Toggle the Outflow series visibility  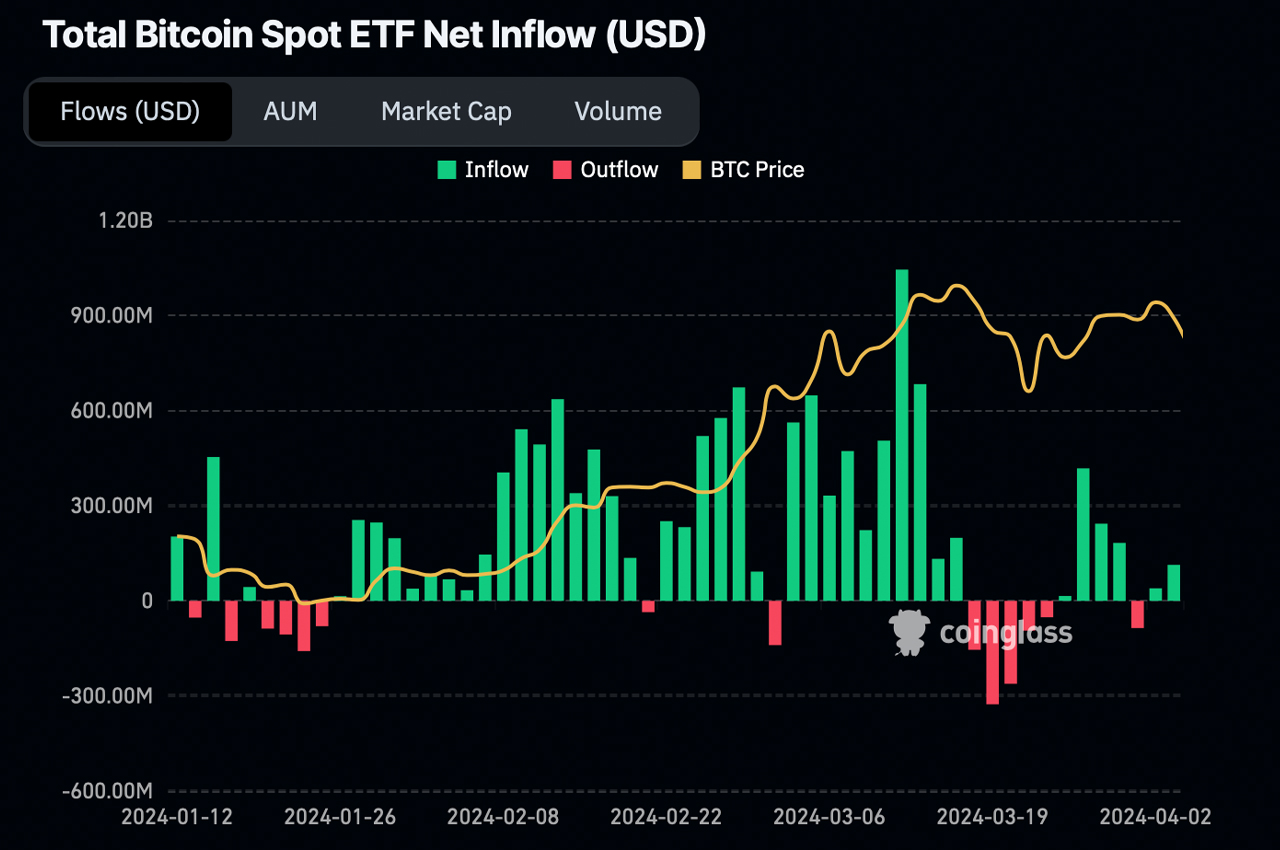pyautogui.click(x=605, y=169)
